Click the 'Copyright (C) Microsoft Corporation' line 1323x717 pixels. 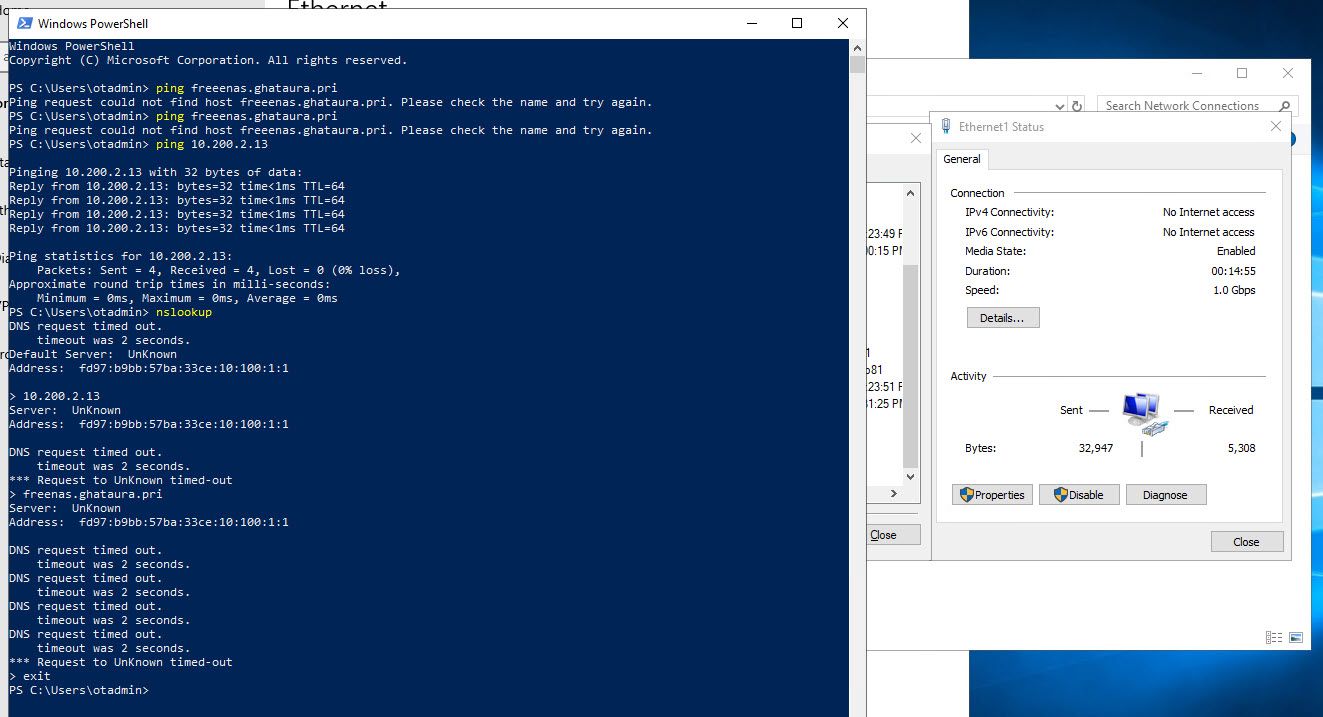(208, 60)
